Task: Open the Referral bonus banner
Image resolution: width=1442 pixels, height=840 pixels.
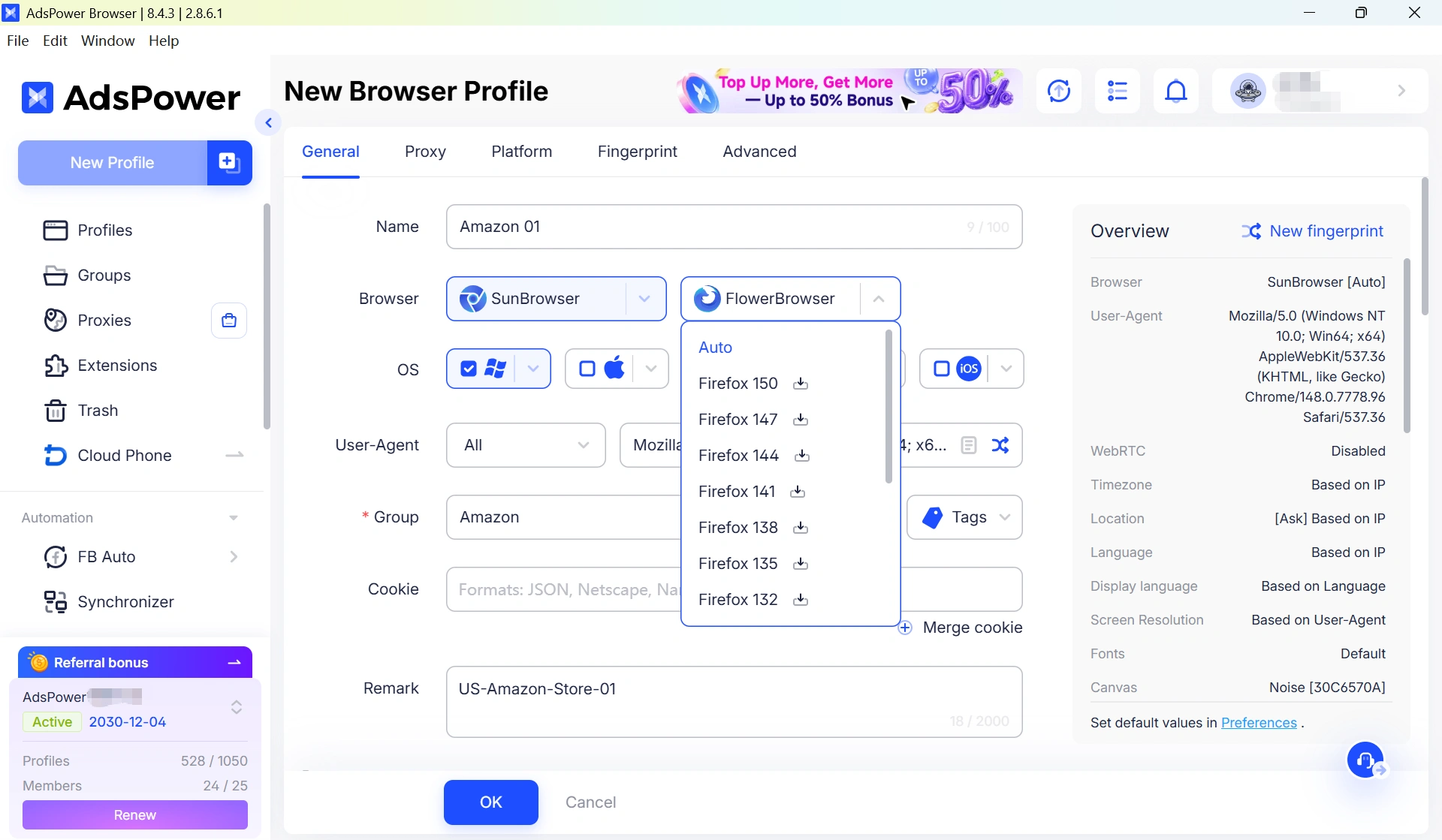Action: [135, 662]
